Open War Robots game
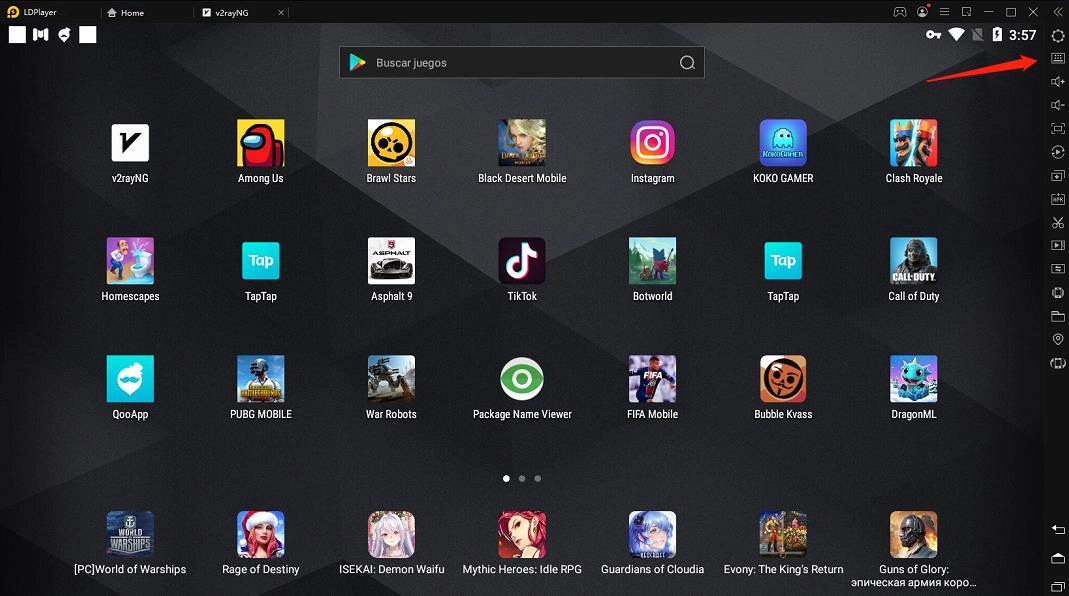The width and height of the screenshot is (1069, 596). (x=391, y=378)
